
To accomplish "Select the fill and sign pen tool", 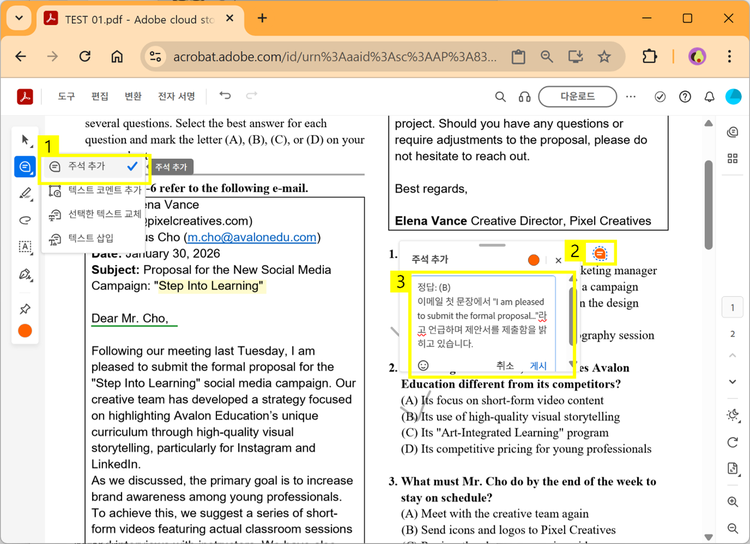I will [25, 275].
